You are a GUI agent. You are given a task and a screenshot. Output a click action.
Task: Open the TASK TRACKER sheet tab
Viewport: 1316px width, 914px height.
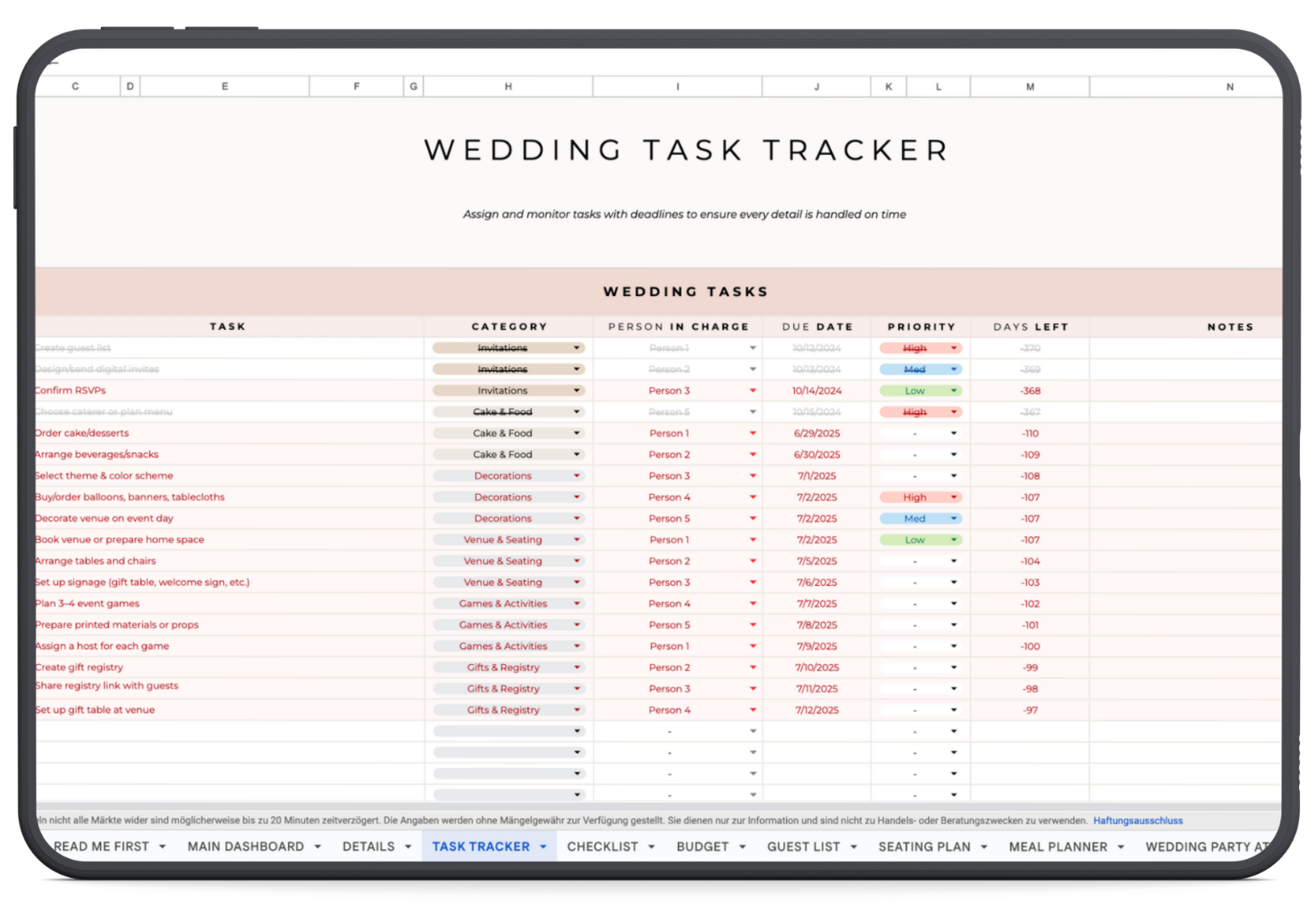pyautogui.click(x=480, y=847)
